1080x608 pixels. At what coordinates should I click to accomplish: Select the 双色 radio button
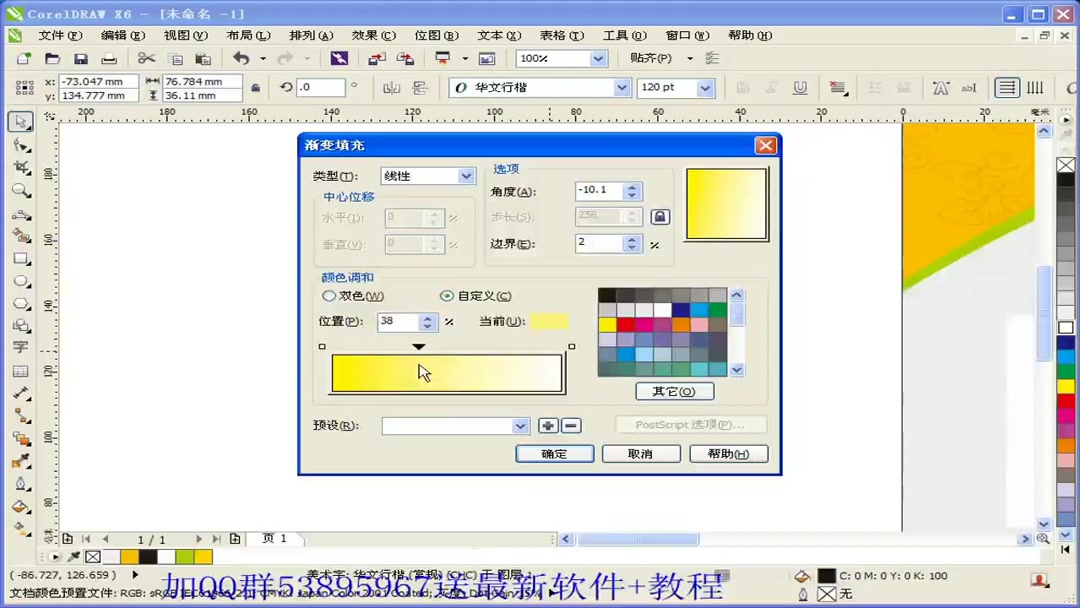329,295
